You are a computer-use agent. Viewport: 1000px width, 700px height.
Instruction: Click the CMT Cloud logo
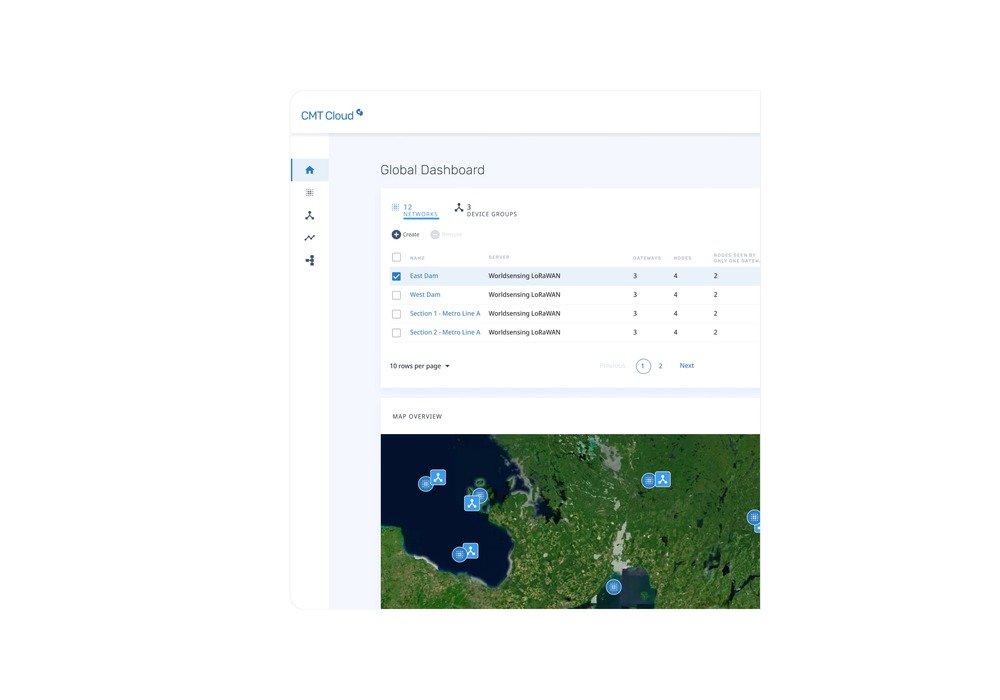point(332,115)
